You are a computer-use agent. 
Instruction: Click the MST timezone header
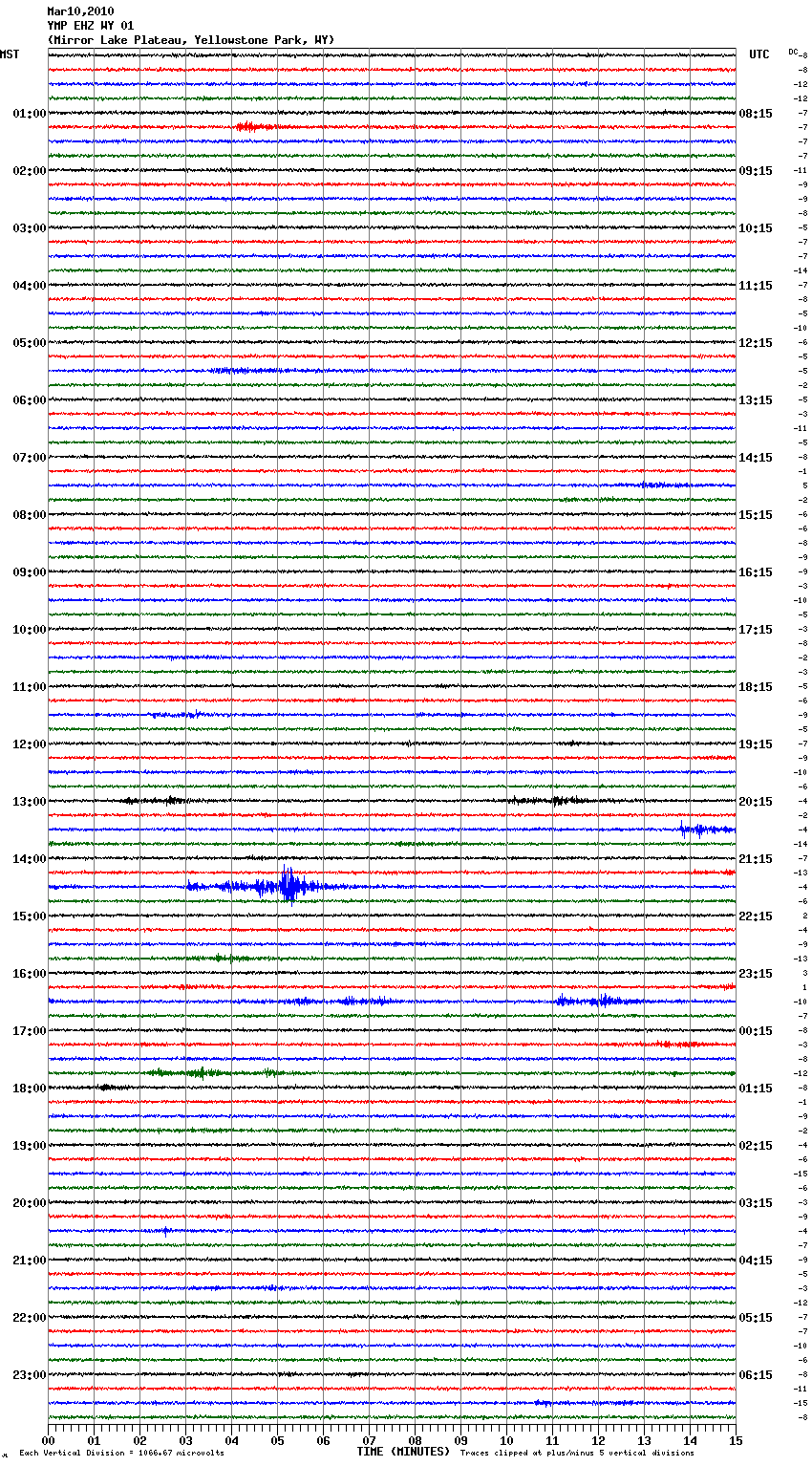pyautogui.click(x=10, y=54)
